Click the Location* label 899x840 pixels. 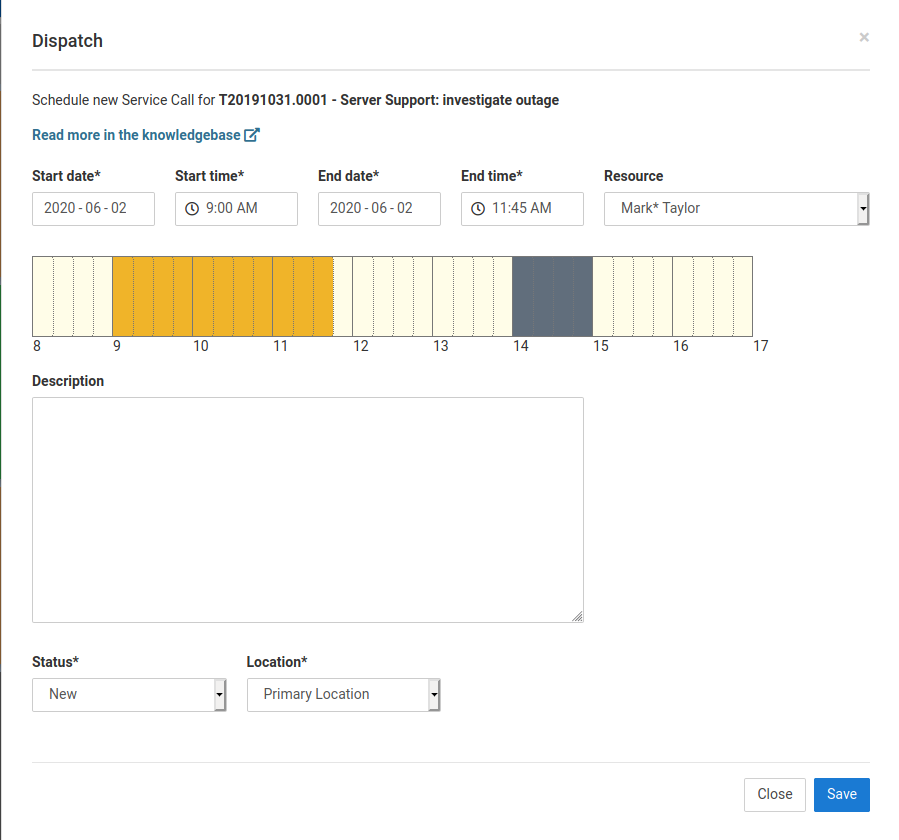(277, 662)
